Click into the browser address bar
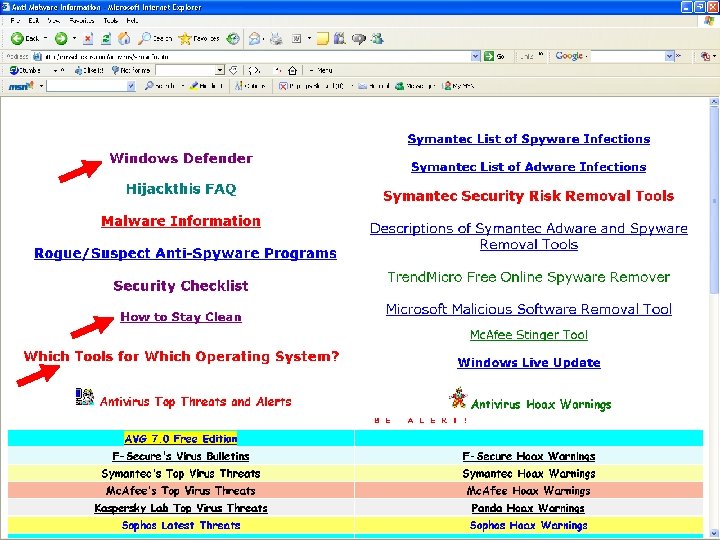The image size is (720, 540). tap(256, 56)
